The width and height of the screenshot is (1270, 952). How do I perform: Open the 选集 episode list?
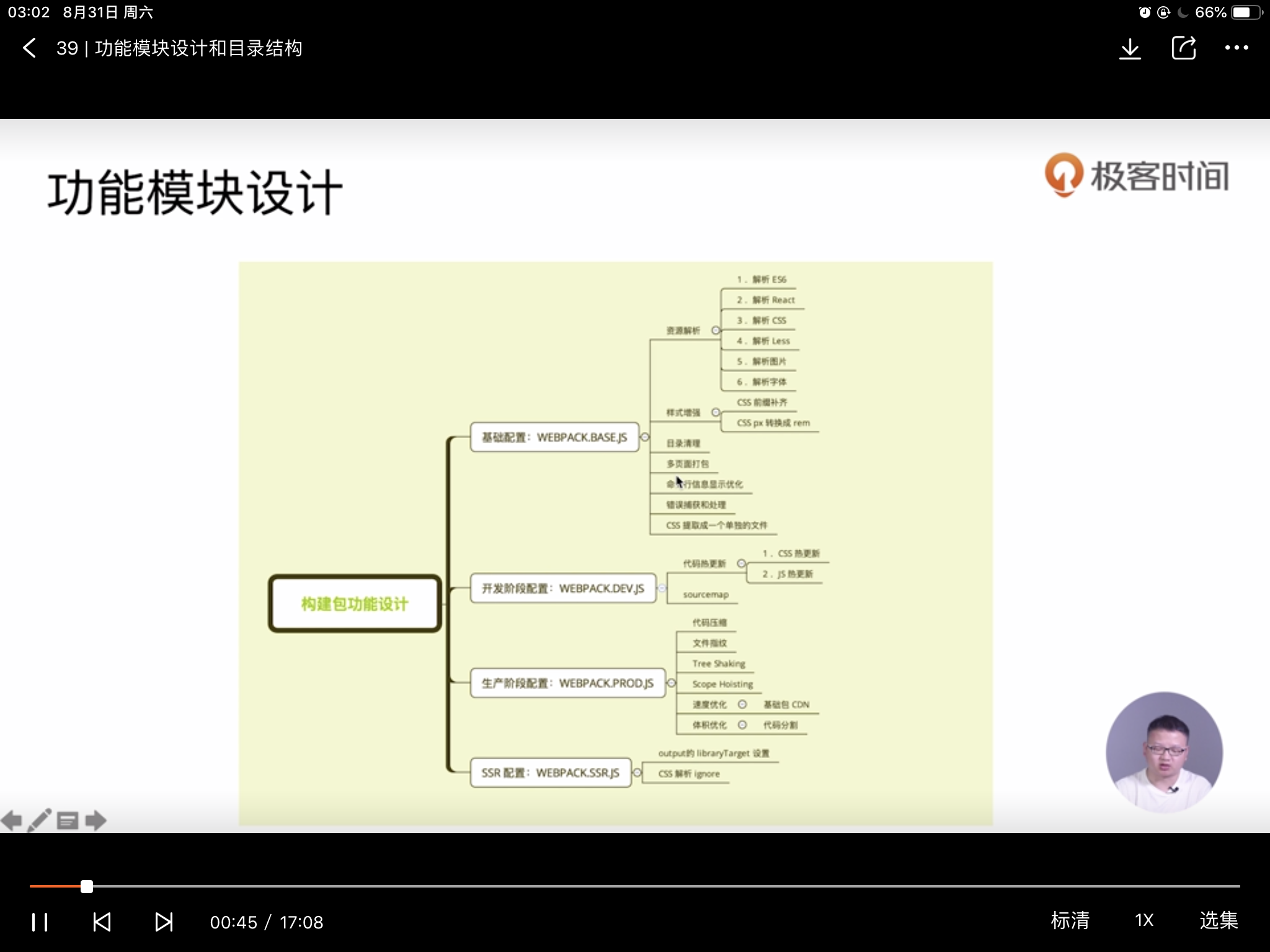[x=1219, y=920]
